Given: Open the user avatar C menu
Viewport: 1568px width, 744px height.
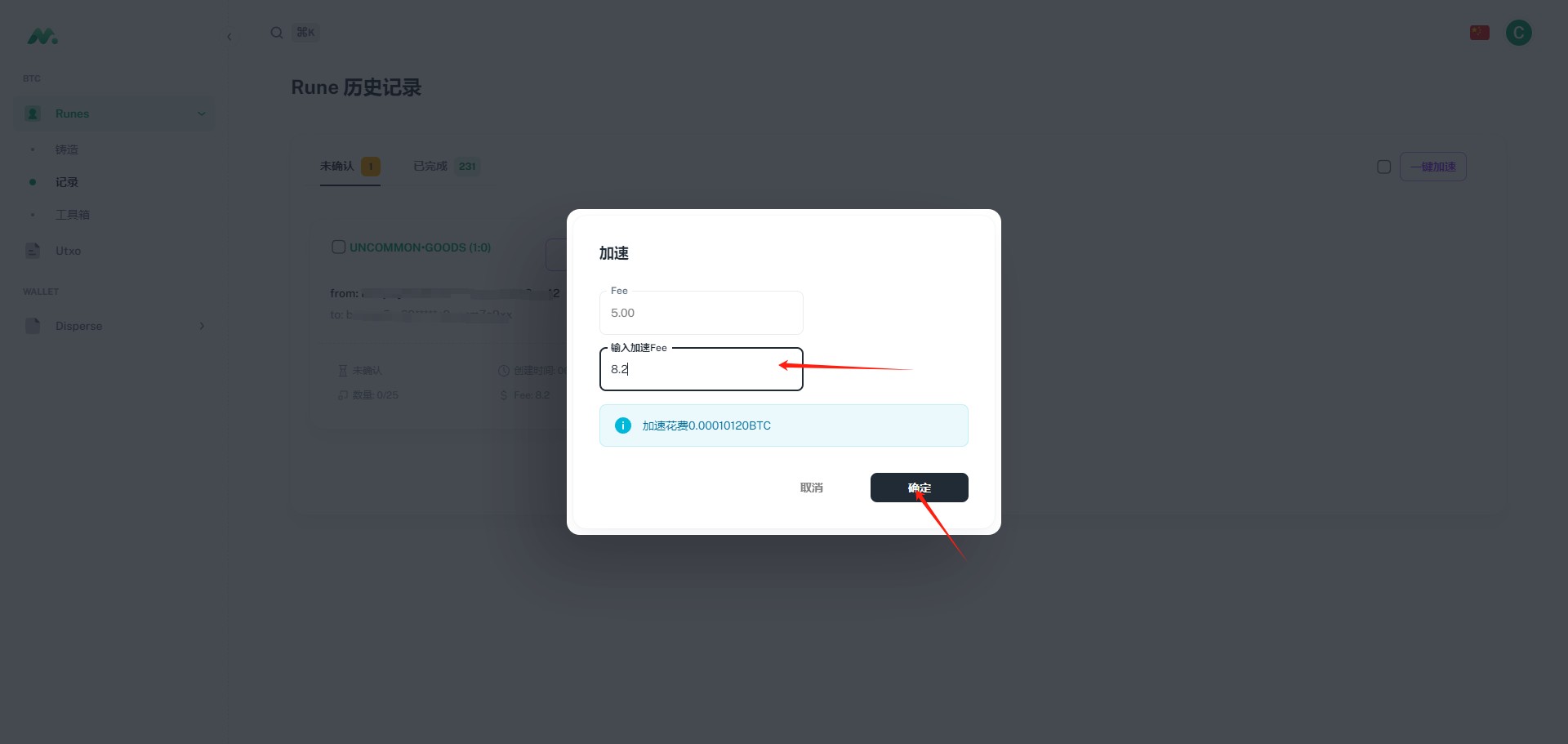Looking at the screenshot, I should tap(1518, 33).
